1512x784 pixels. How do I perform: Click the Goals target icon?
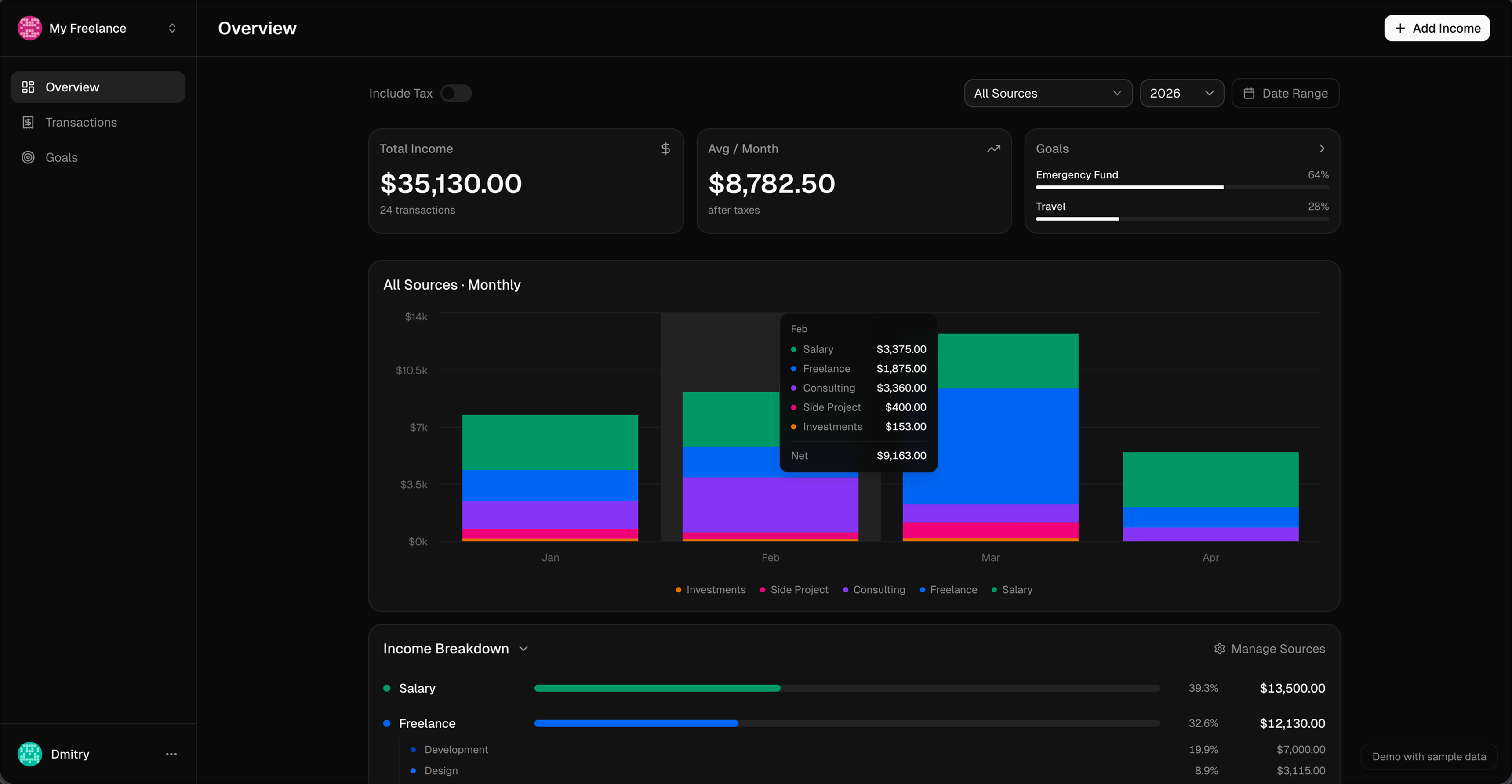pyautogui.click(x=28, y=157)
